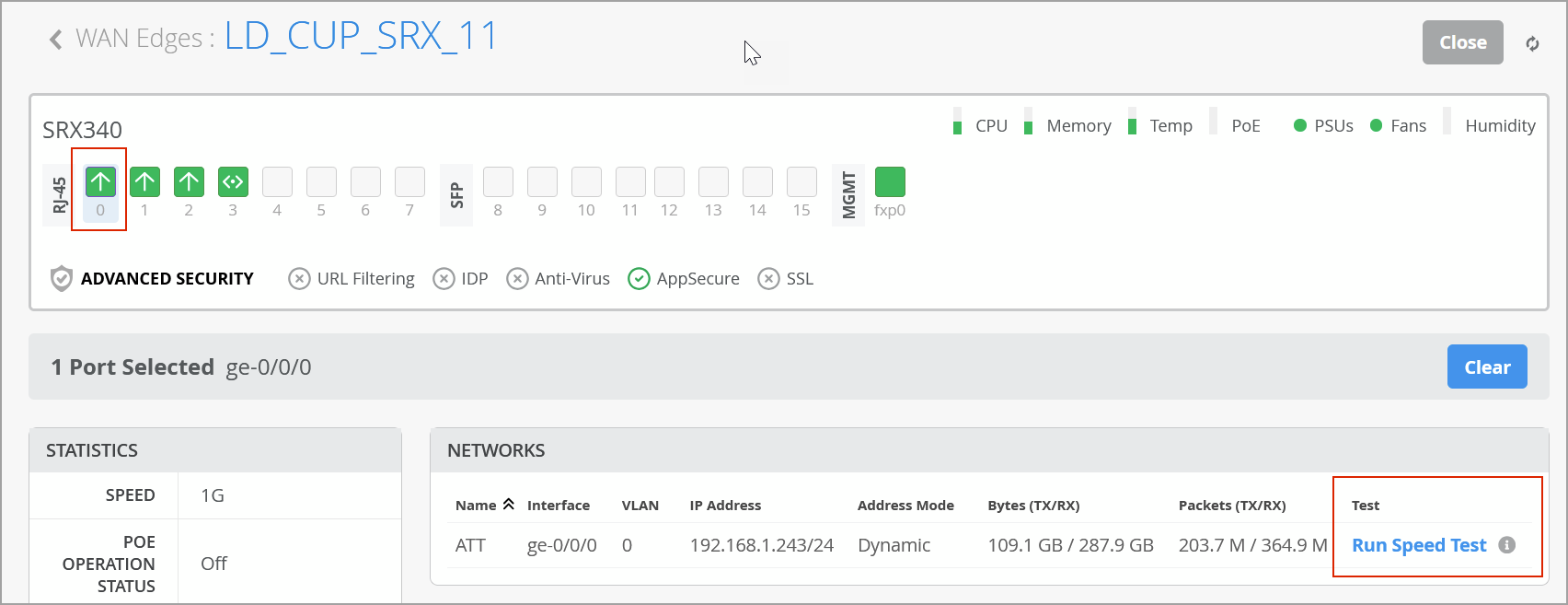1568x605 pixels.
Task: Click the refresh icon next to Close
Action: [1532, 43]
